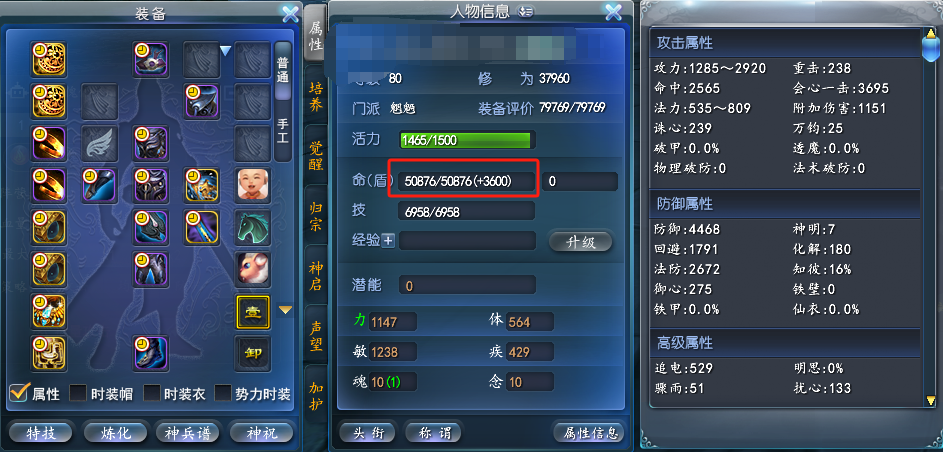943x452 pixels.
Task: Click the attributes panel scrollbar down arrow
Action: [x=931, y=400]
